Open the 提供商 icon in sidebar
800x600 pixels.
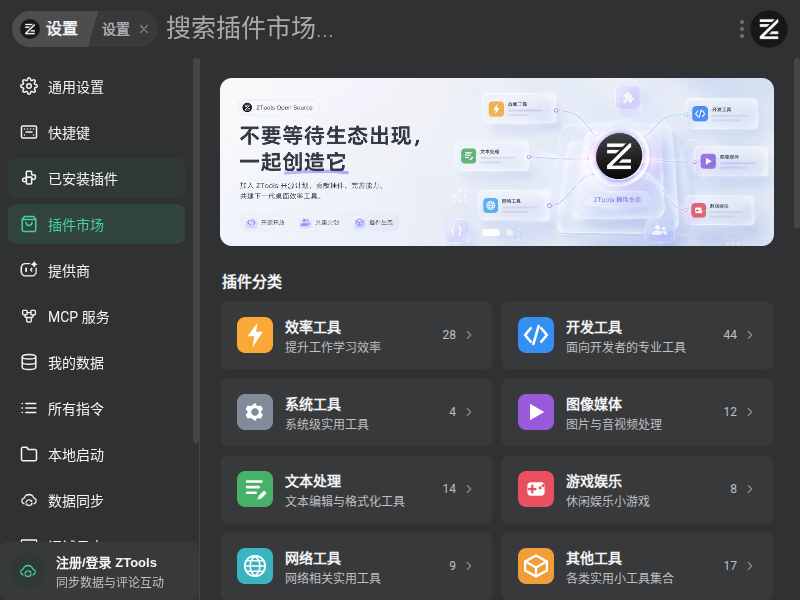click(29, 270)
